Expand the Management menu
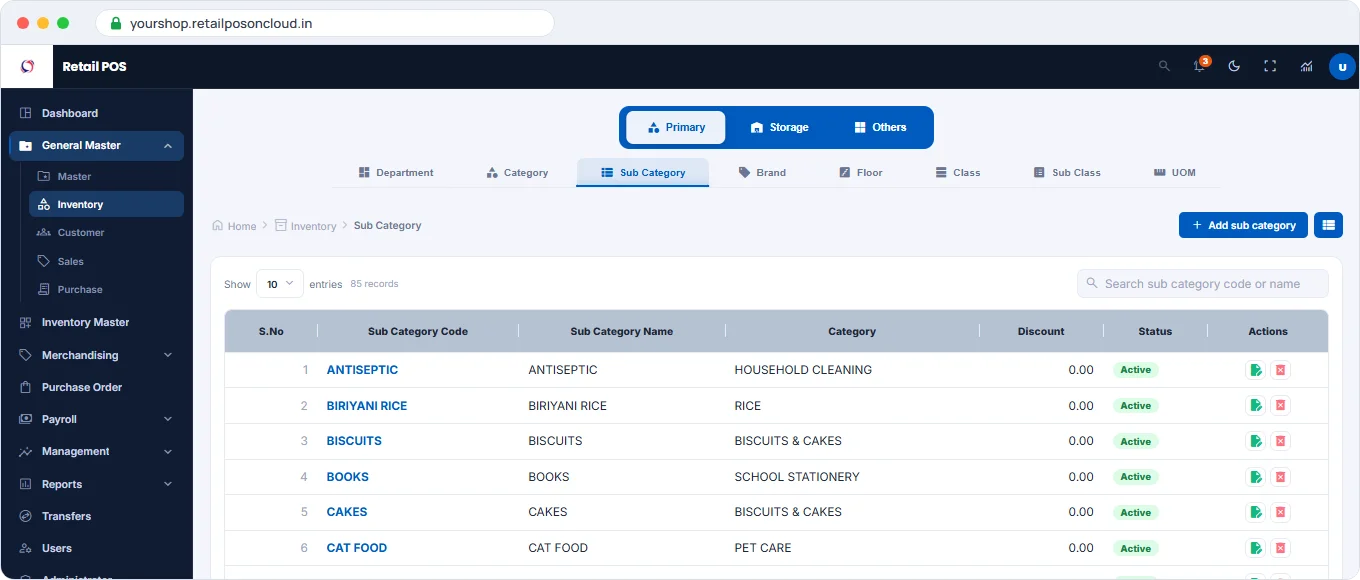The height and width of the screenshot is (580, 1360). pos(96,452)
